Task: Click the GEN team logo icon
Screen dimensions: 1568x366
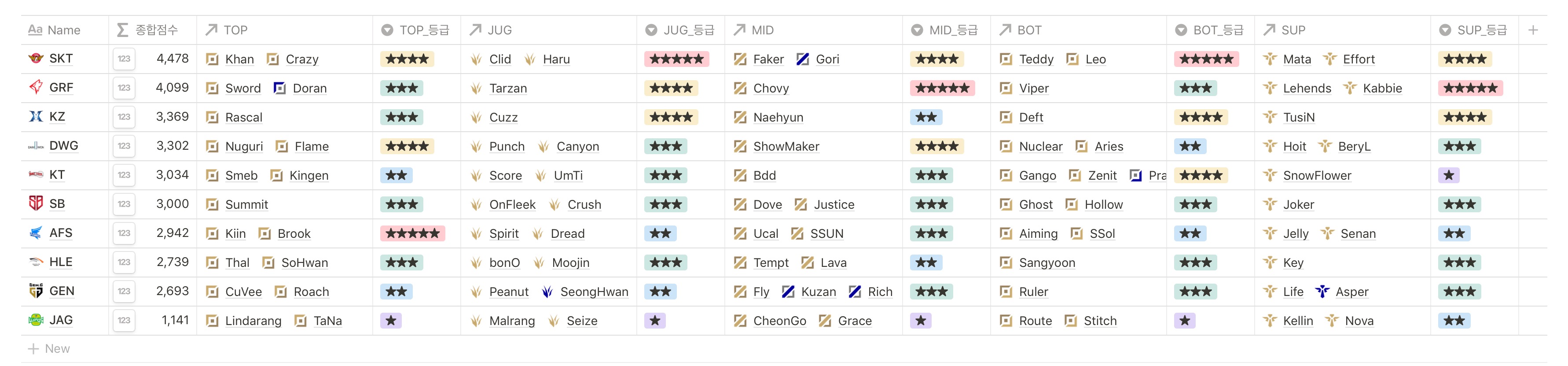Action: click(x=36, y=291)
